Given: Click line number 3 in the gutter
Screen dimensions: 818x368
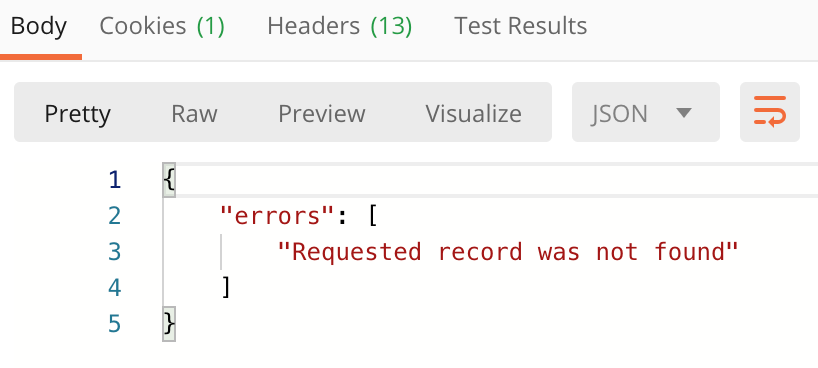Looking at the screenshot, I should (x=115, y=252).
